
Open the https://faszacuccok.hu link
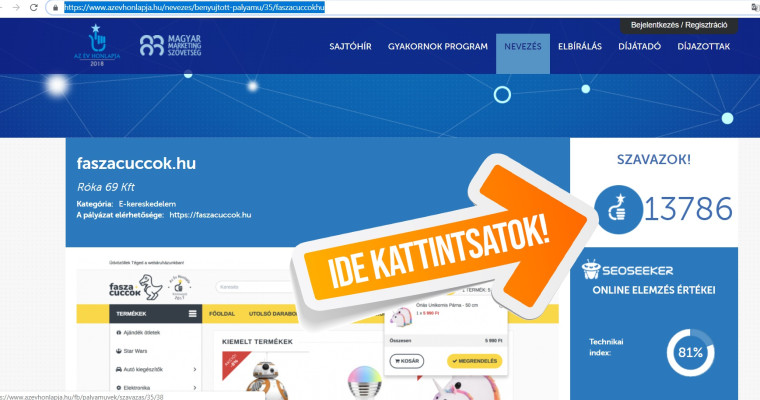point(210,215)
